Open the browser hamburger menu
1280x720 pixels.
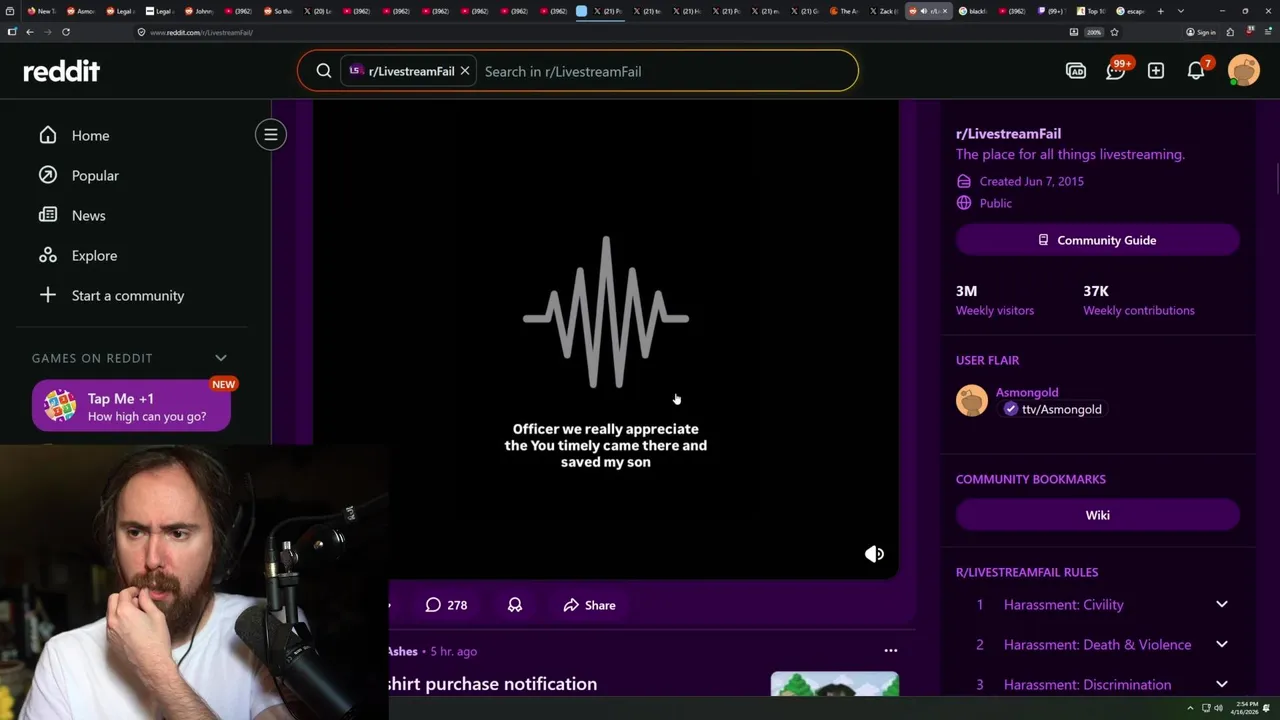[x=1268, y=32]
